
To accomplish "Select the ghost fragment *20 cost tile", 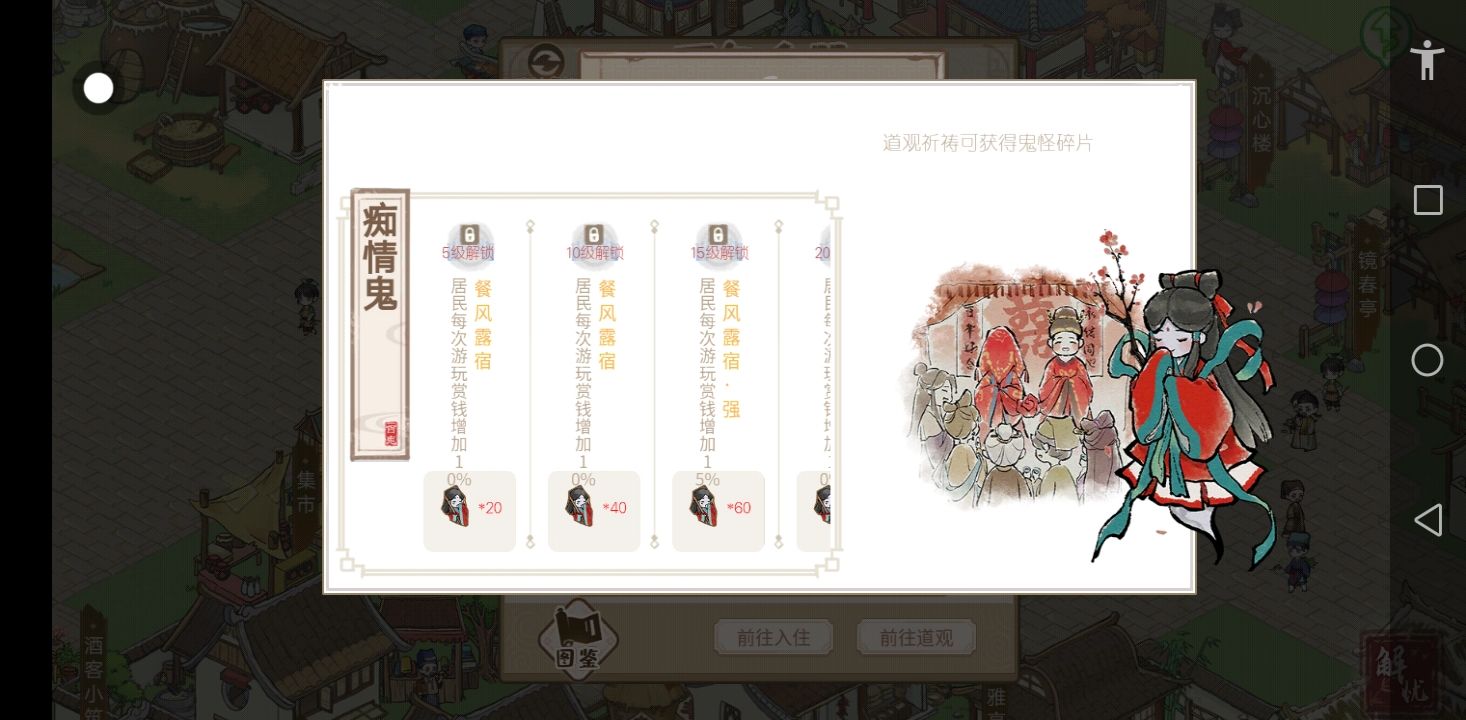I will [x=470, y=511].
